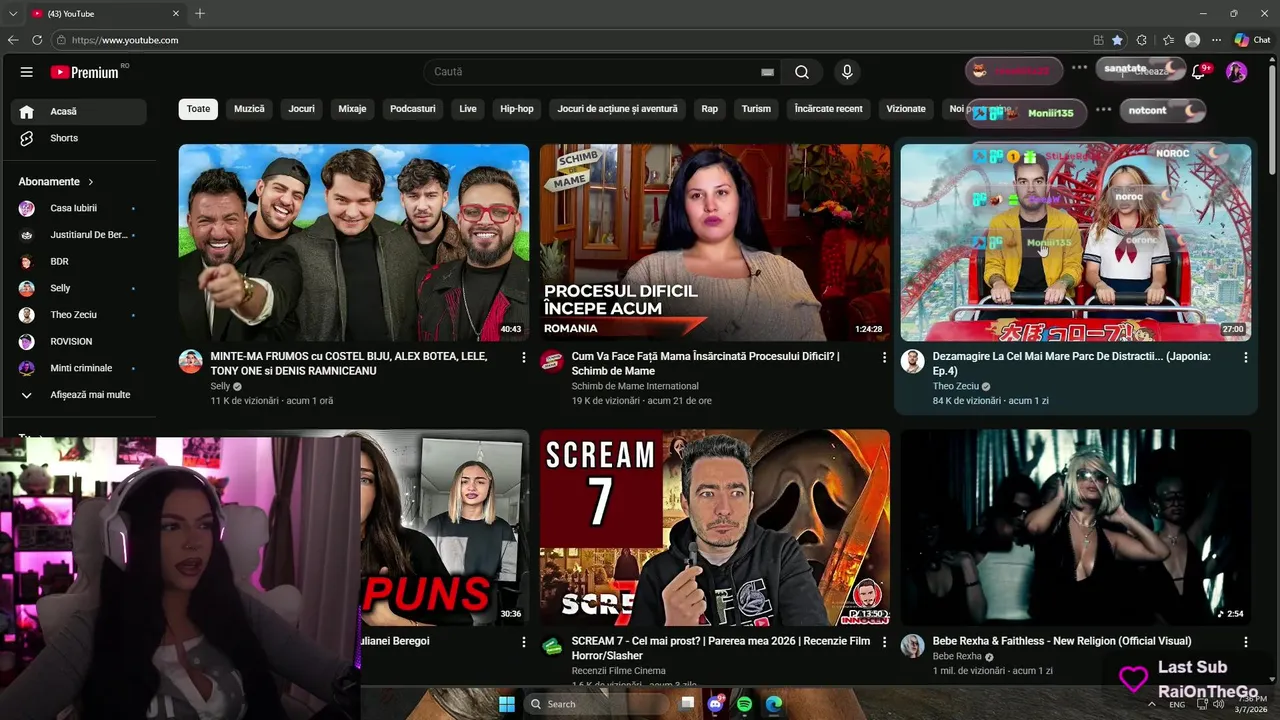Screen dimensions: 1280x720
Task: Select Jocuri de acțiune și aventură chip
Action: [x=617, y=109]
